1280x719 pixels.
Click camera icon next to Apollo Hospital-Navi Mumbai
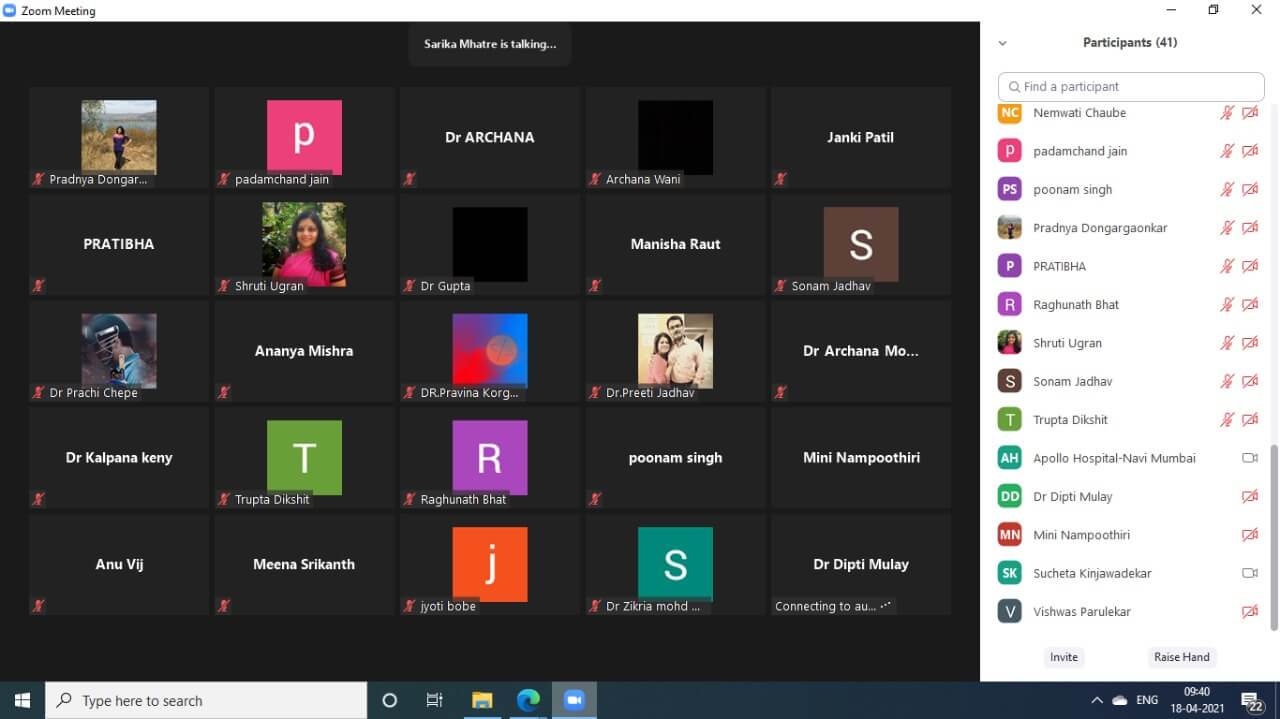1249,458
